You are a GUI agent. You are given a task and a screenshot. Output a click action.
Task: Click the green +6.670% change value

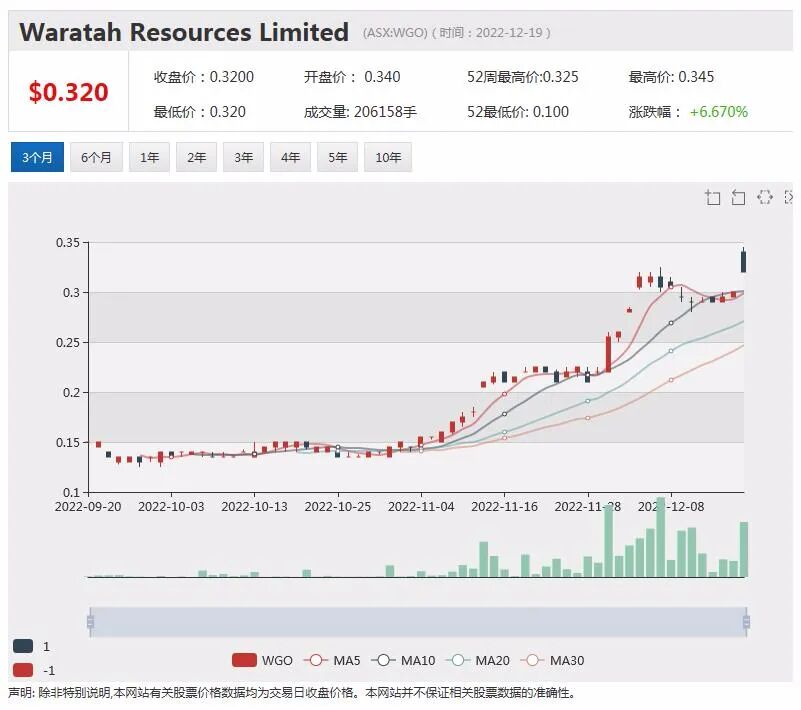coord(719,112)
